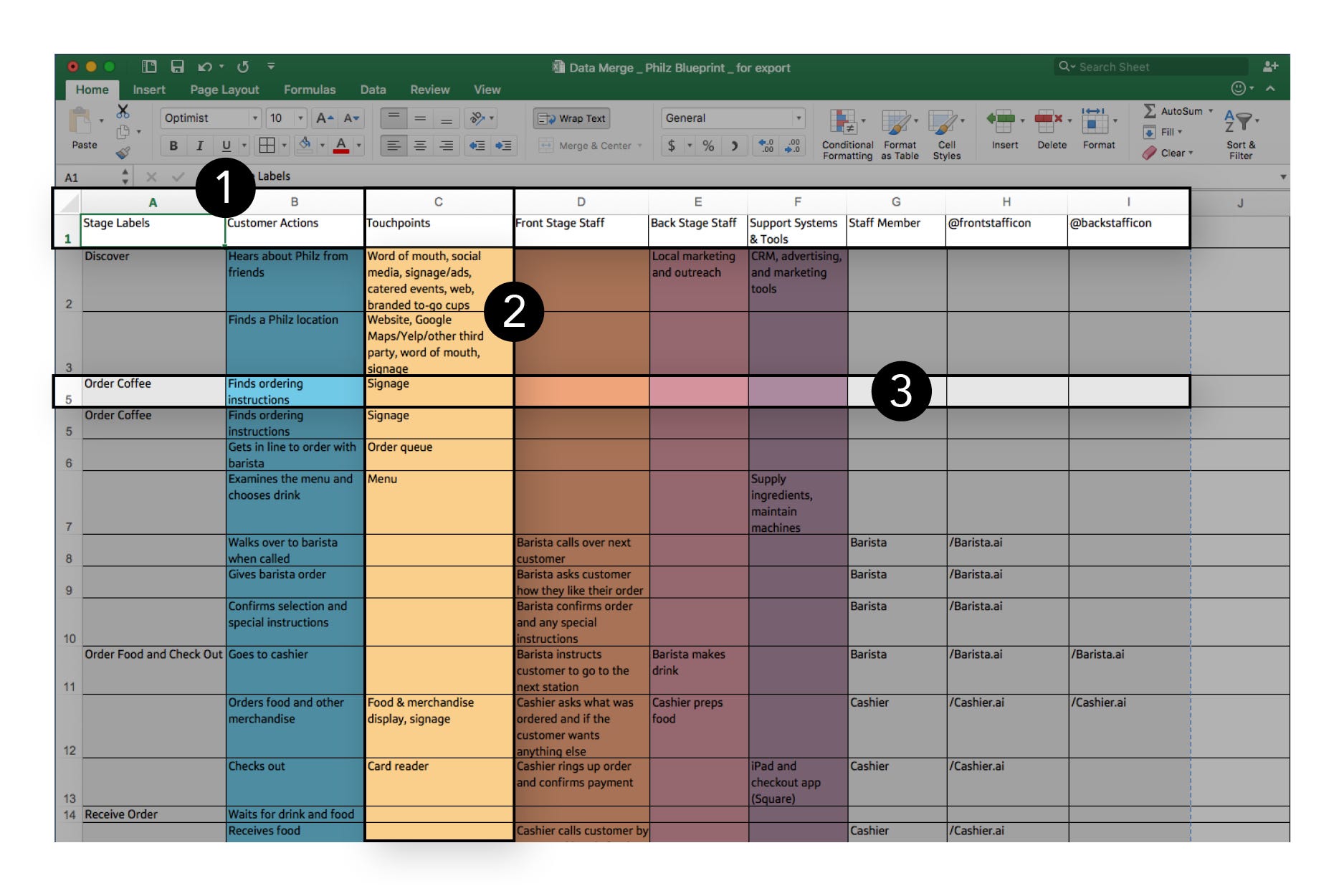Screen dimensions: 1344x896
Task: Collapse the ribbon with the chevron
Action: click(x=1270, y=89)
